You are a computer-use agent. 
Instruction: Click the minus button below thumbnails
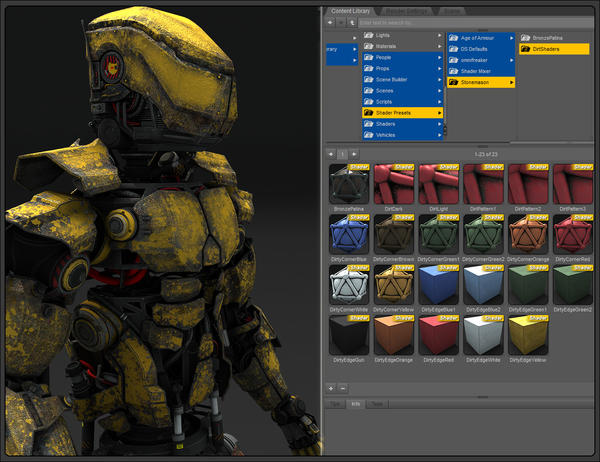[343, 389]
